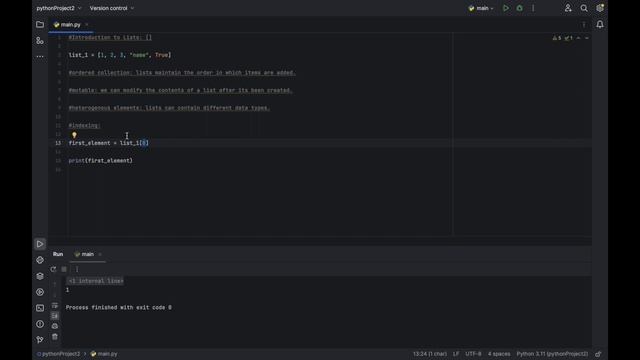Click the print(first_element) line
Image resolution: width=640 pixels, height=360 pixels.
(x=100, y=160)
